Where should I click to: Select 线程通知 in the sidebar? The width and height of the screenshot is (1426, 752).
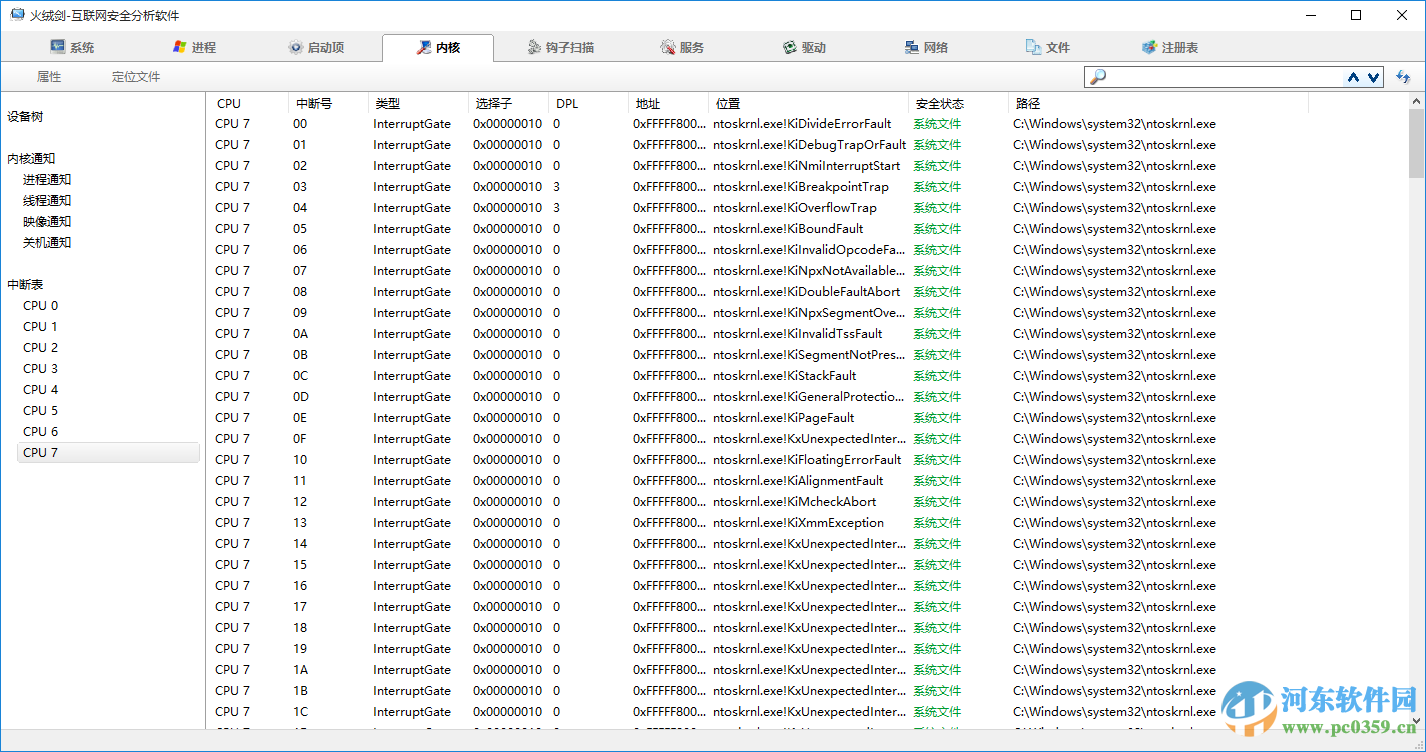click(x=47, y=200)
